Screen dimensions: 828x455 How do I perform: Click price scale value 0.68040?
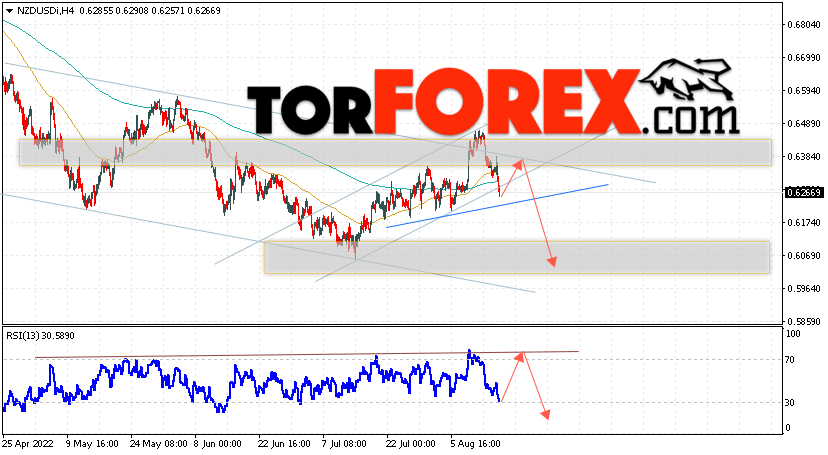(x=804, y=25)
